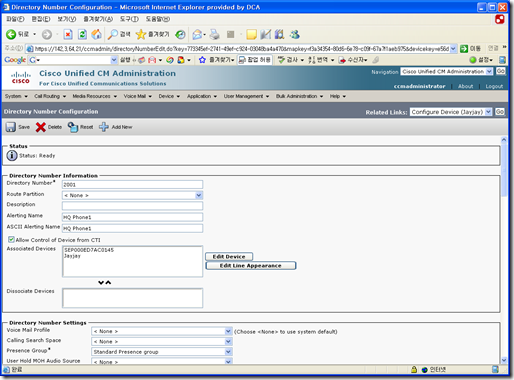This screenshot has width=514, height=380.
Task: Open the Route Partition dropdown
Action: point(199,195)
